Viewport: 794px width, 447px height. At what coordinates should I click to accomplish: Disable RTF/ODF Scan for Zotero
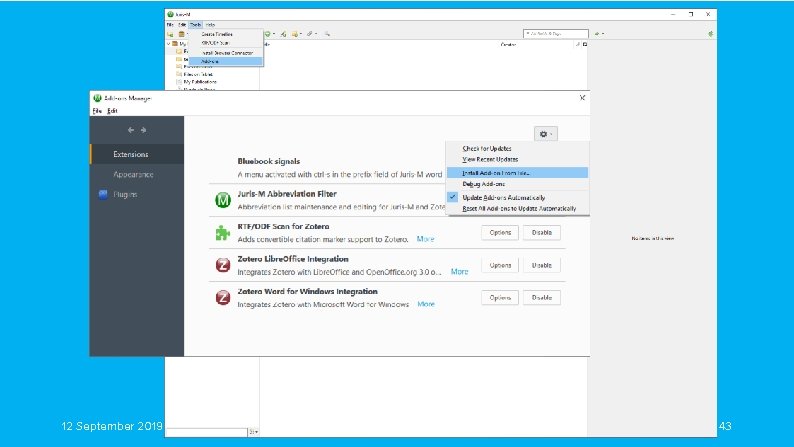[542, 232]
